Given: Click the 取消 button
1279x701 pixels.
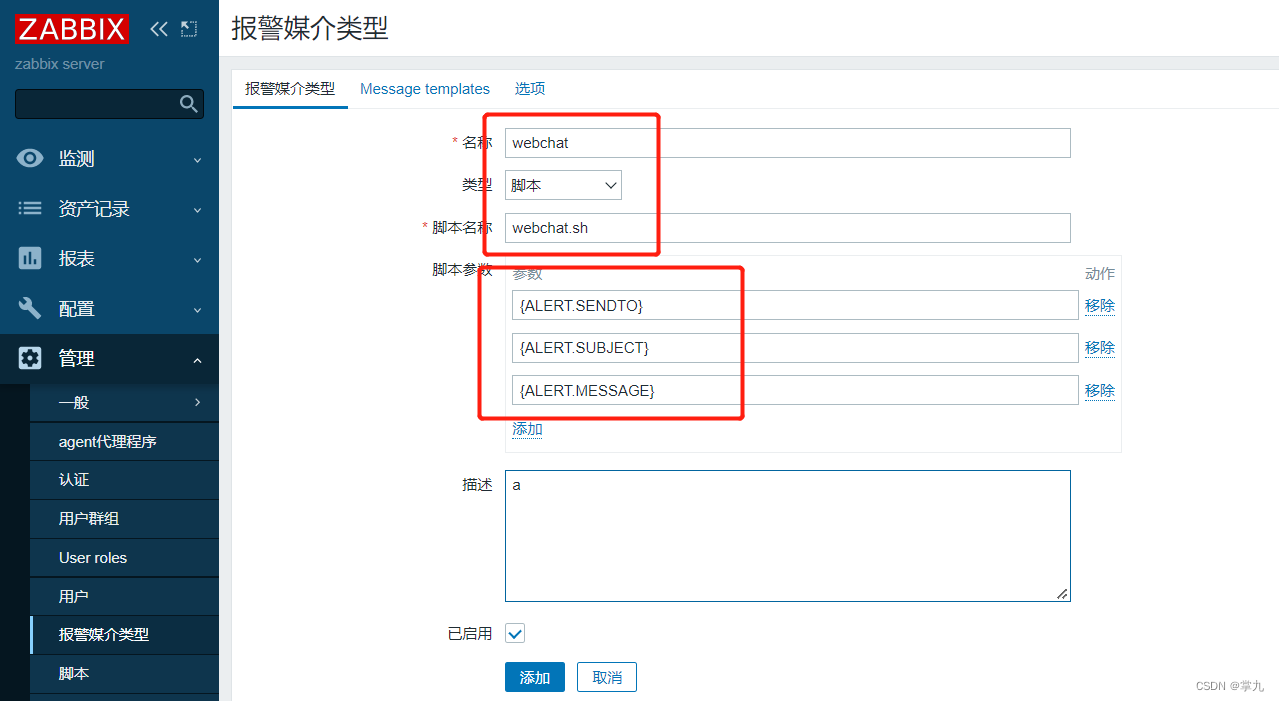Looking at the screenshot, I should 607,677.
